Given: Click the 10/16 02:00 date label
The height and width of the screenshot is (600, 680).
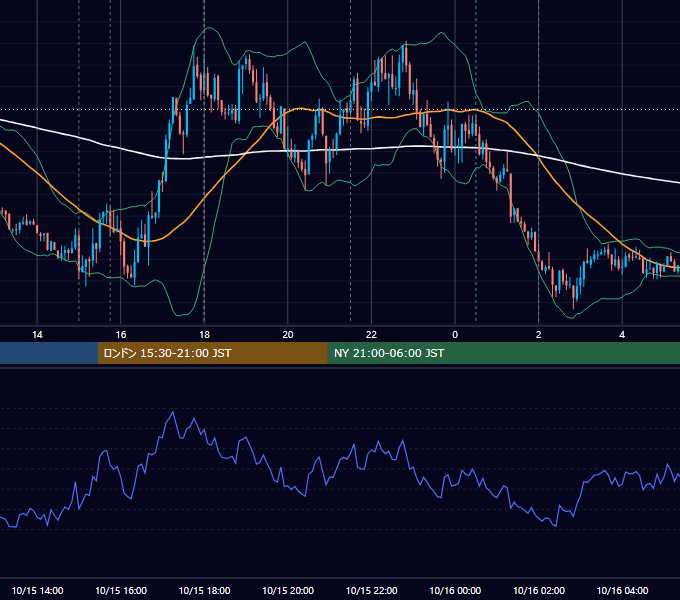Looking at the screenshot, I should pyautogui.click(x=539, y=590).
